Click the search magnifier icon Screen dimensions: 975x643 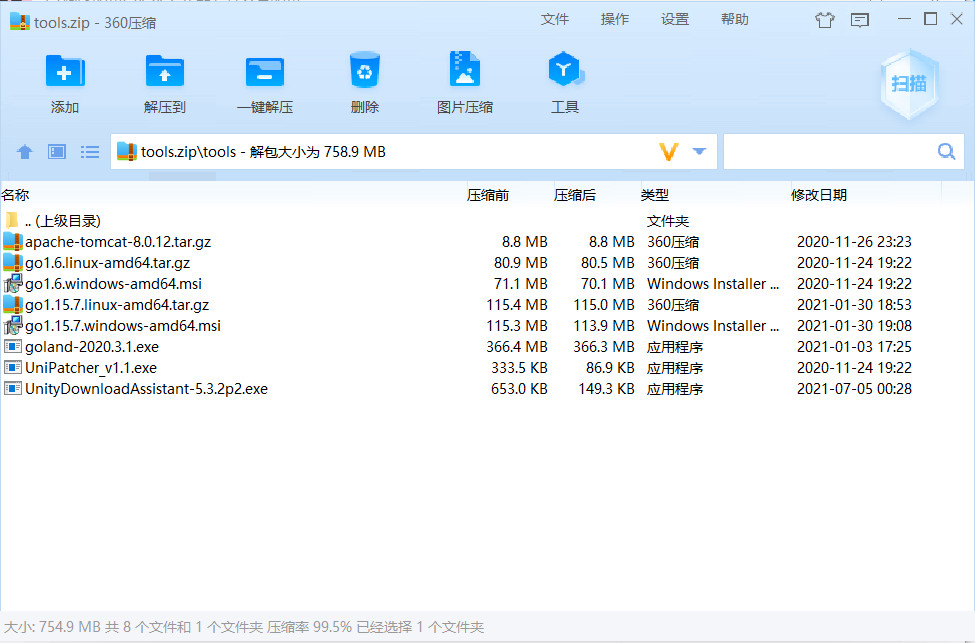coord(946,151)
